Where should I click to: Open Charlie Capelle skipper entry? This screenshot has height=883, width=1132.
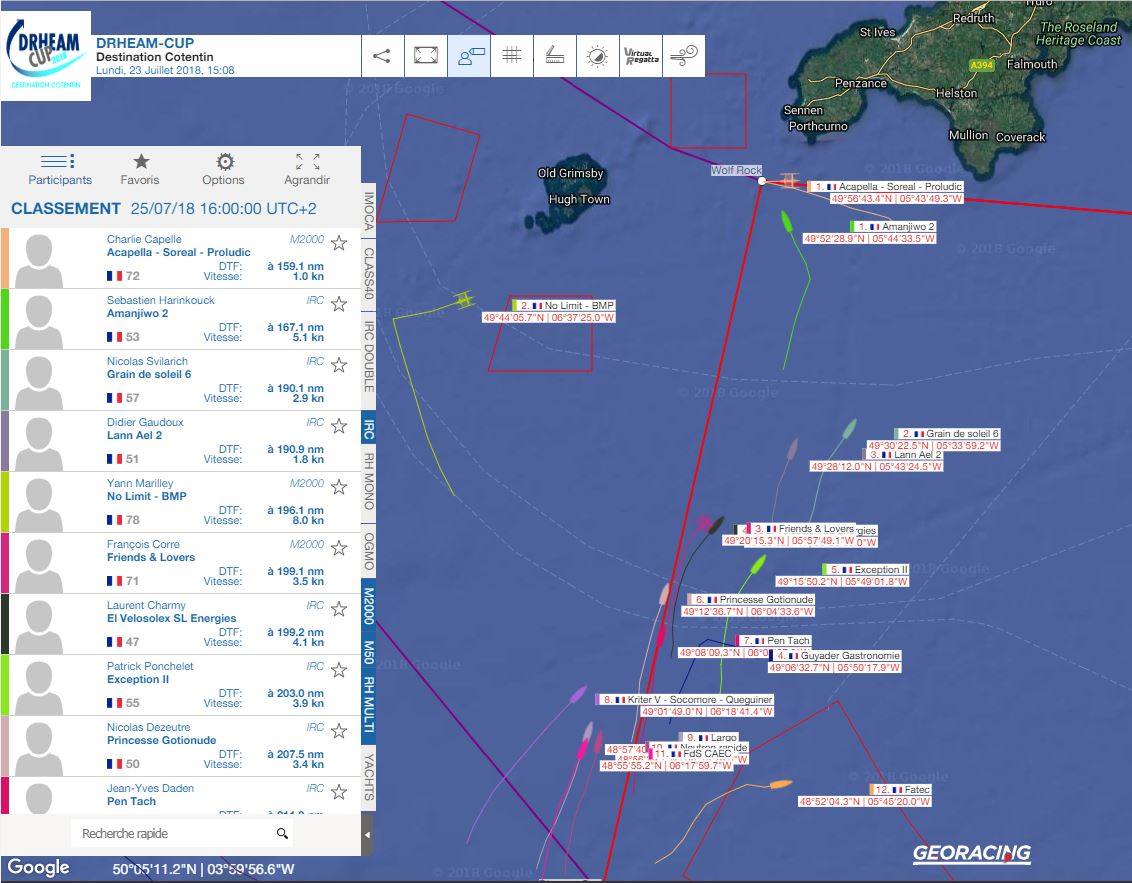pyautogui.click(x=180, y=258)
